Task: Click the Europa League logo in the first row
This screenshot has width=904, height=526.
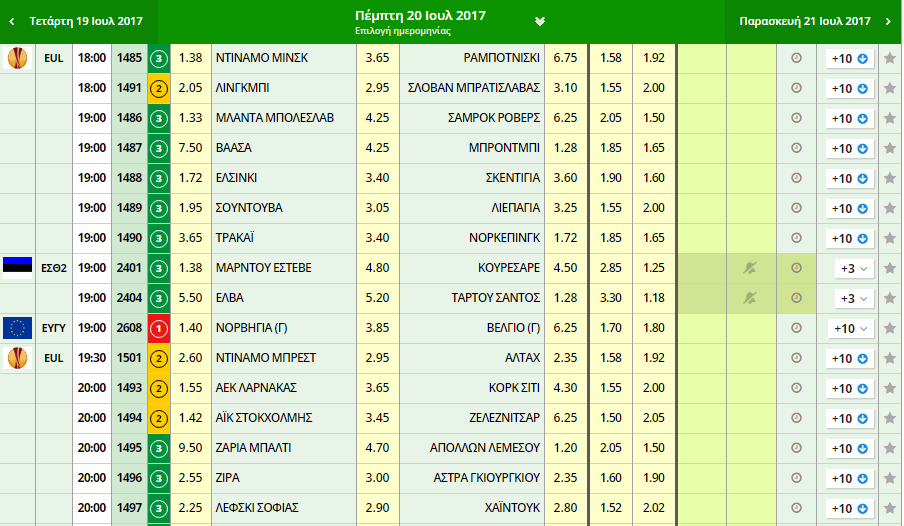Action: tap(18, 58)
